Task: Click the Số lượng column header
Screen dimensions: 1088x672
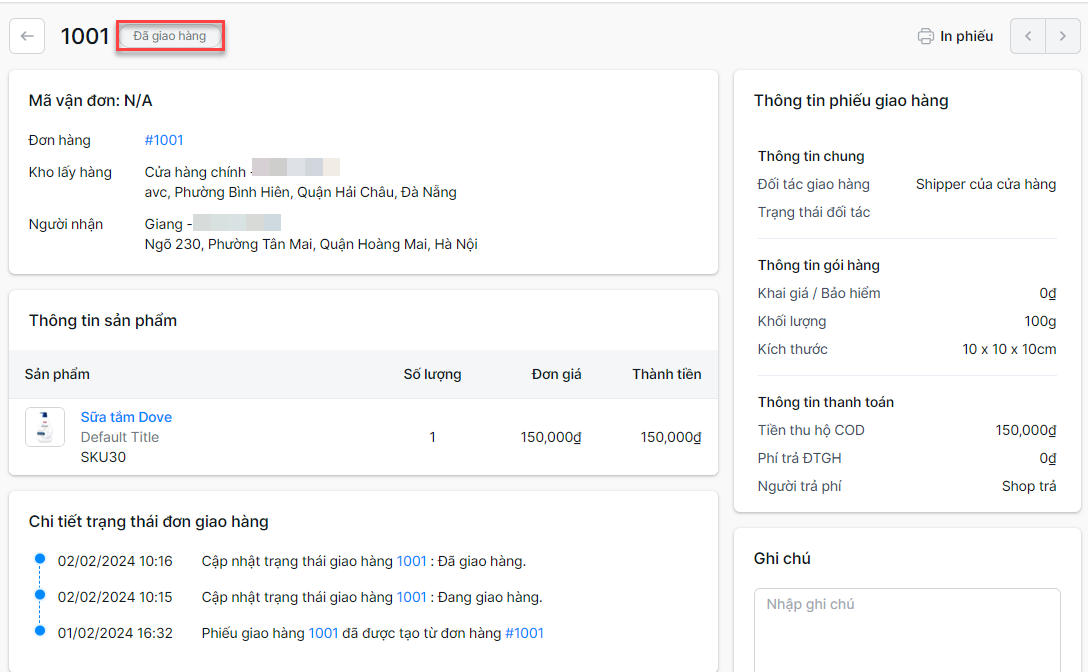Action: [432, 374]
